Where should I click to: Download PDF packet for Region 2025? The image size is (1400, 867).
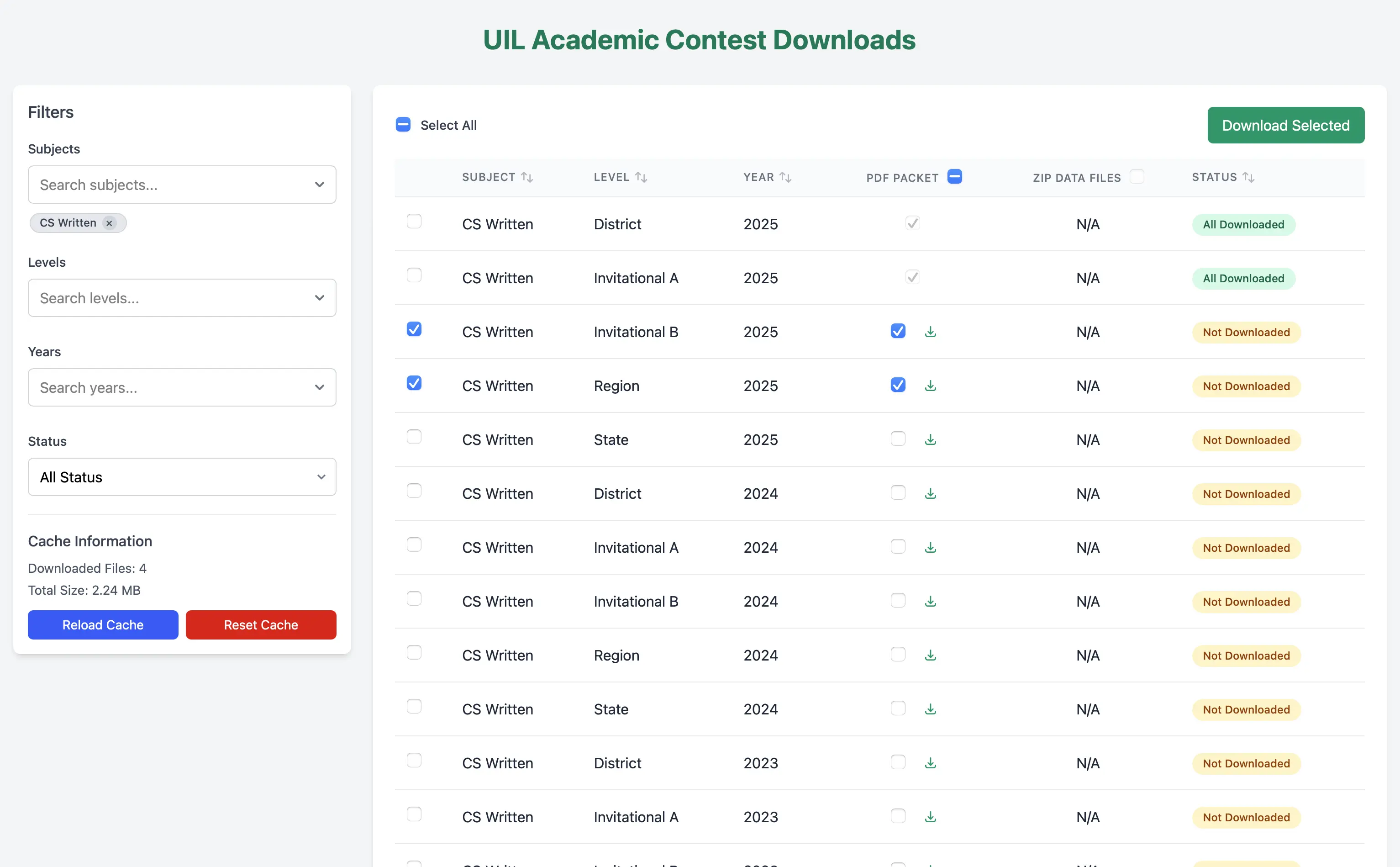tap(930, 386)
